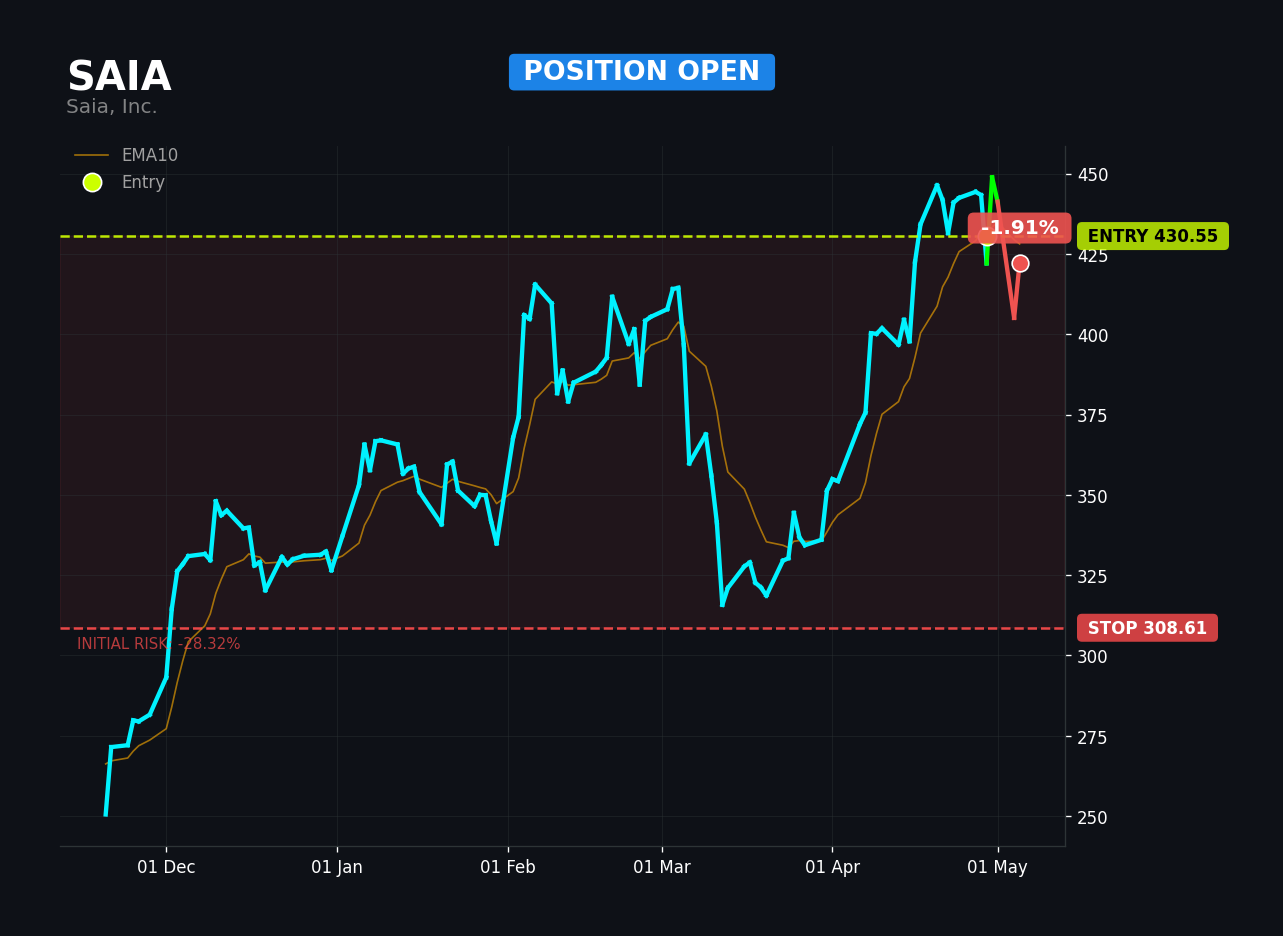Click the 01 Mar date label

(662, 867)
